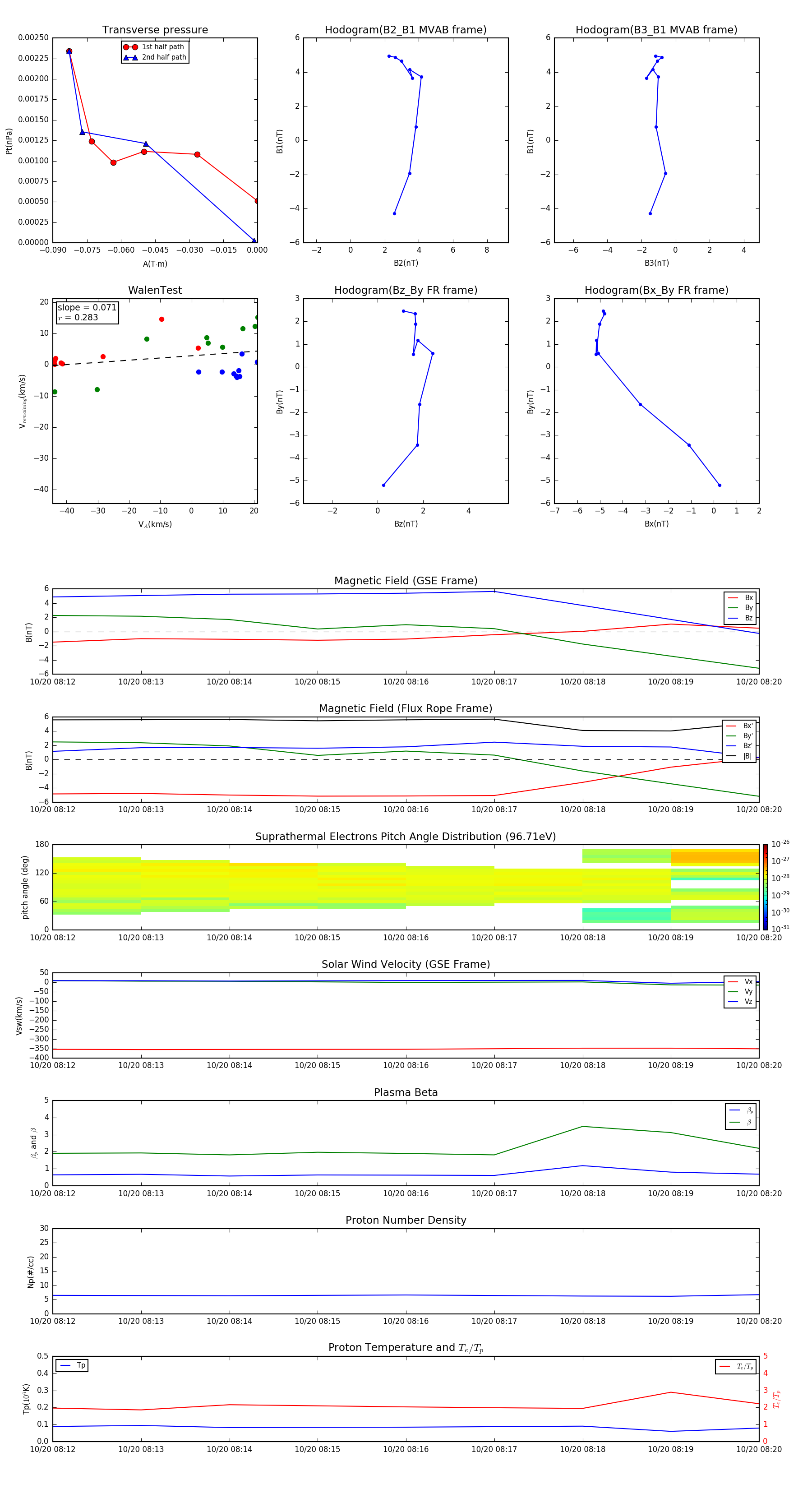Viewport: 812px width, 1489px height.
Task: Click the '1st half path' legend entry
Action: tap(154, 47)
